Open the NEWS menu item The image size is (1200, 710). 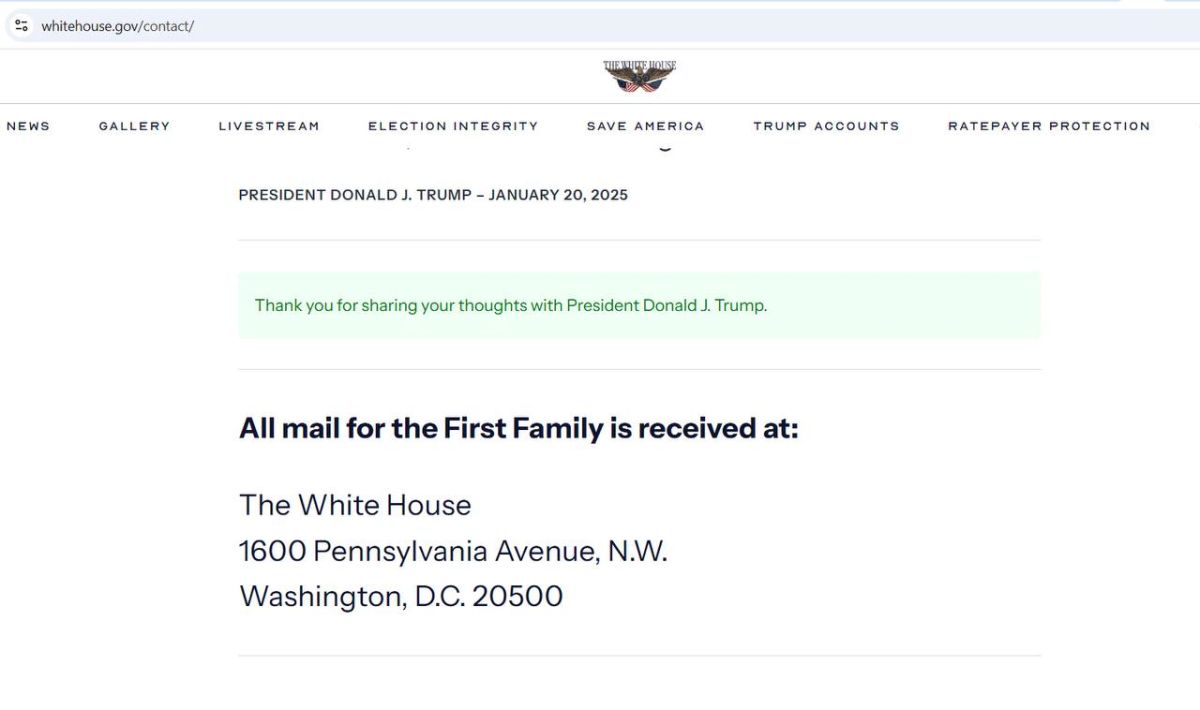[x=28, y=126]
